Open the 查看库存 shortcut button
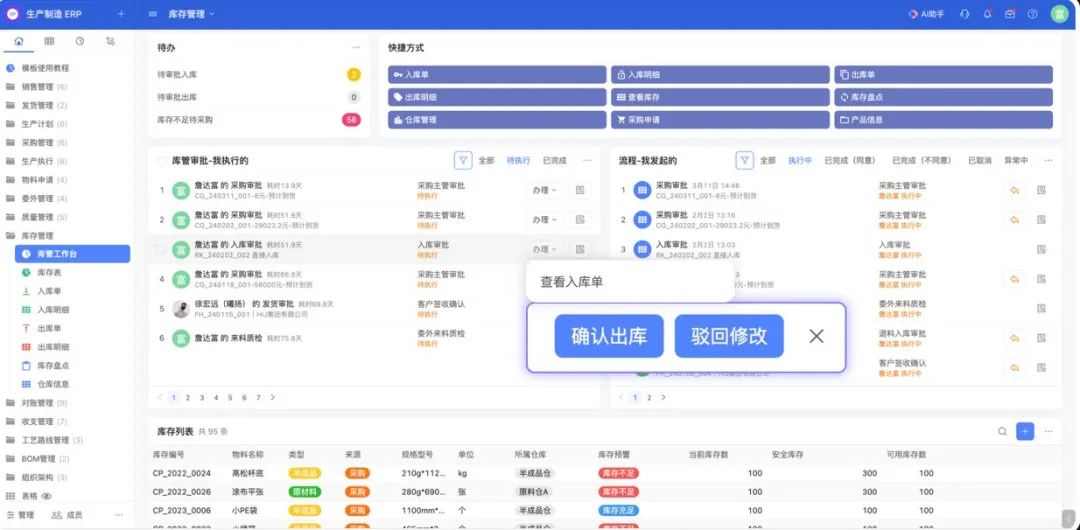 [720, 97]
